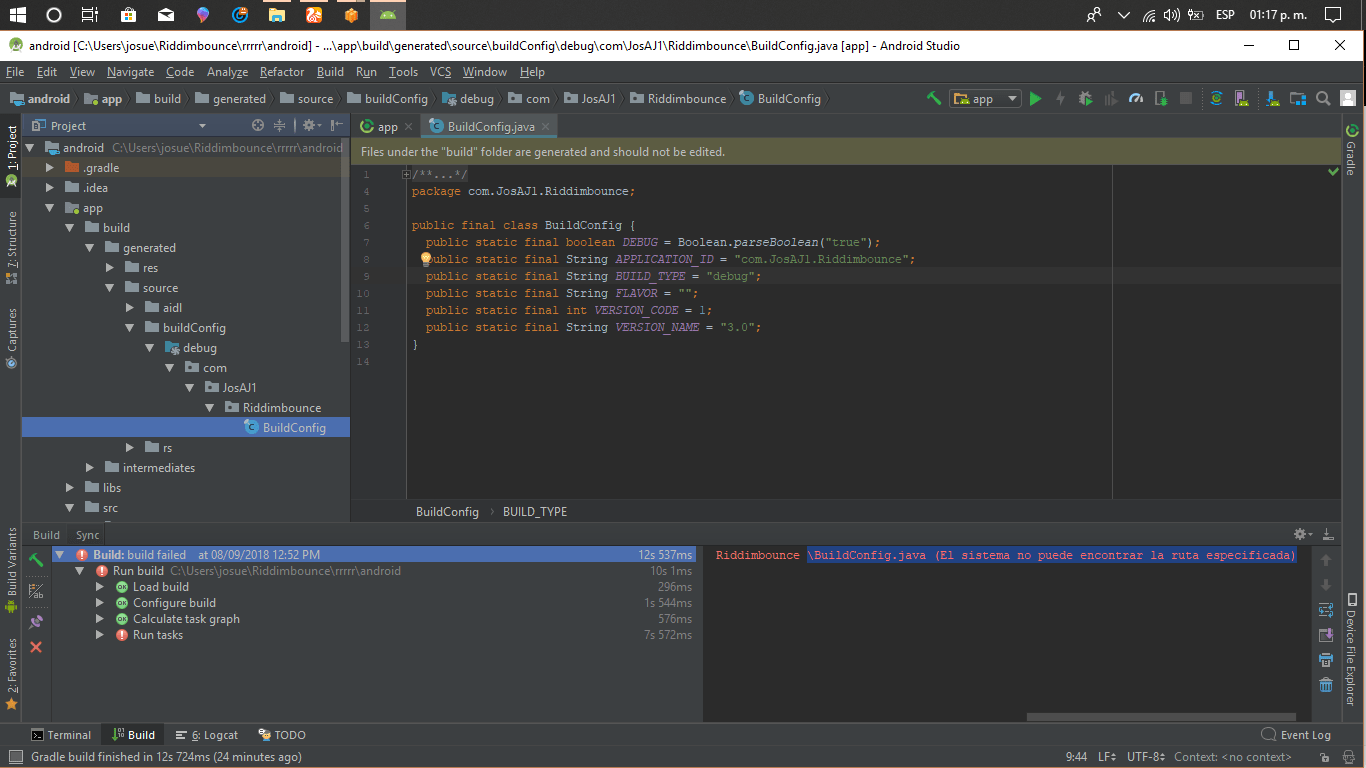Open Search Everywhere with the magnifier icon
Screen dimensions: 1366x768
(1322, 98)
